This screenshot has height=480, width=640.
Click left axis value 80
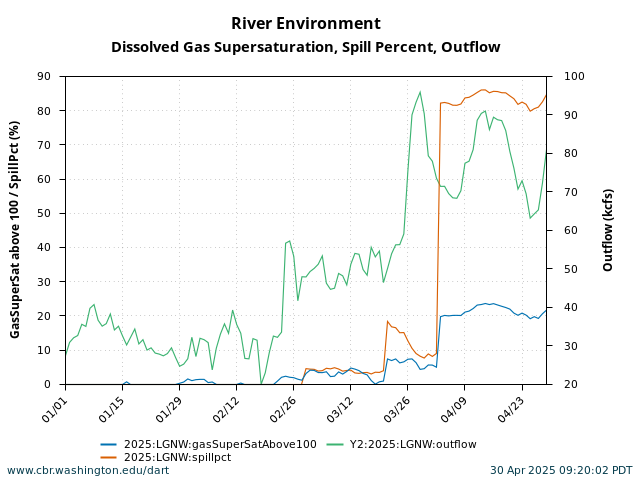[44, 111]
